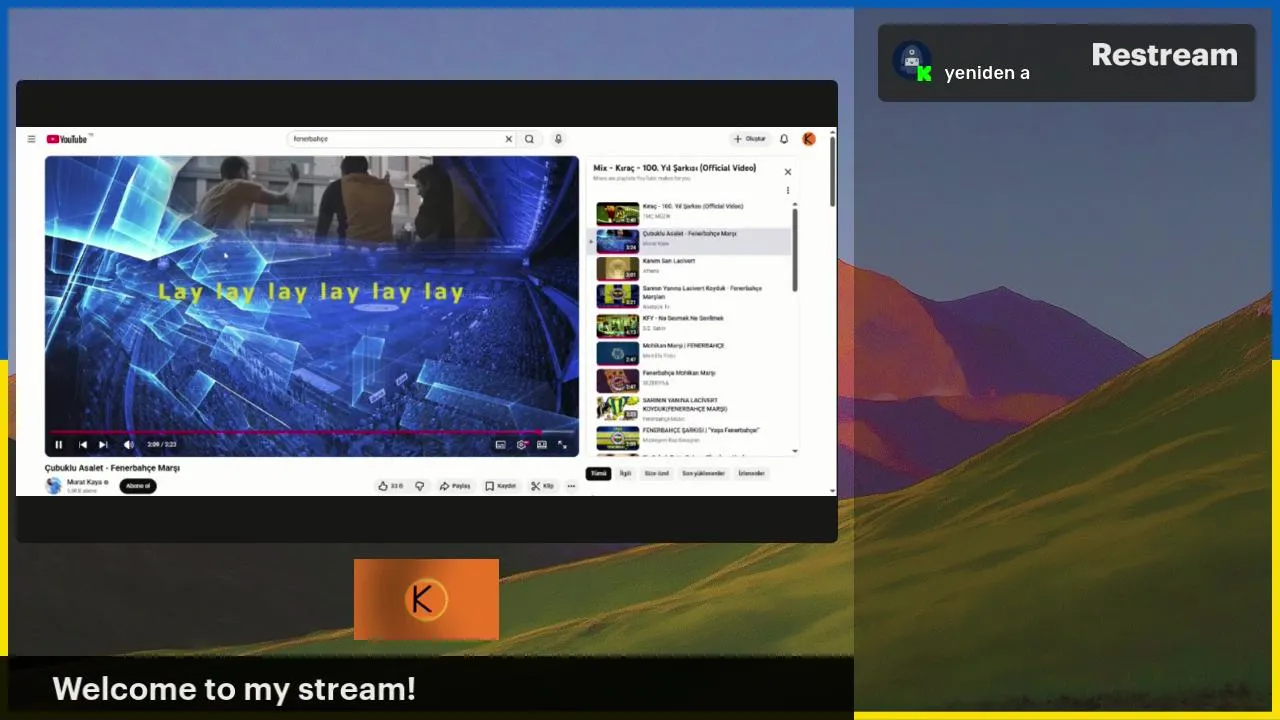Open the Oluştur create button

[x=749, y=139]
